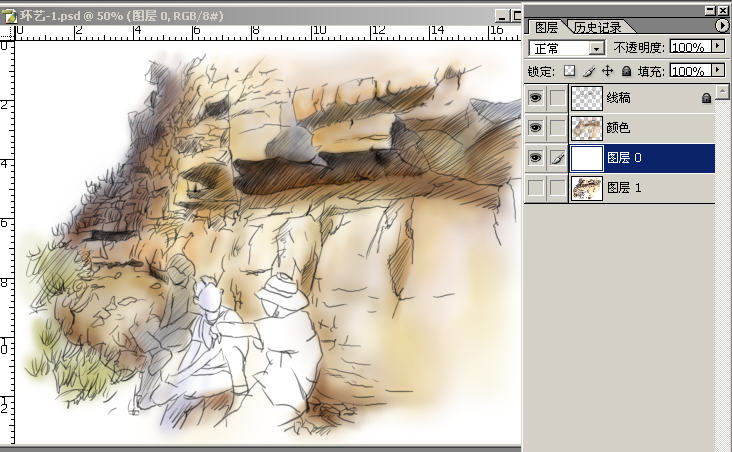
Task: Close the layers palette
Action: [722, 10]
